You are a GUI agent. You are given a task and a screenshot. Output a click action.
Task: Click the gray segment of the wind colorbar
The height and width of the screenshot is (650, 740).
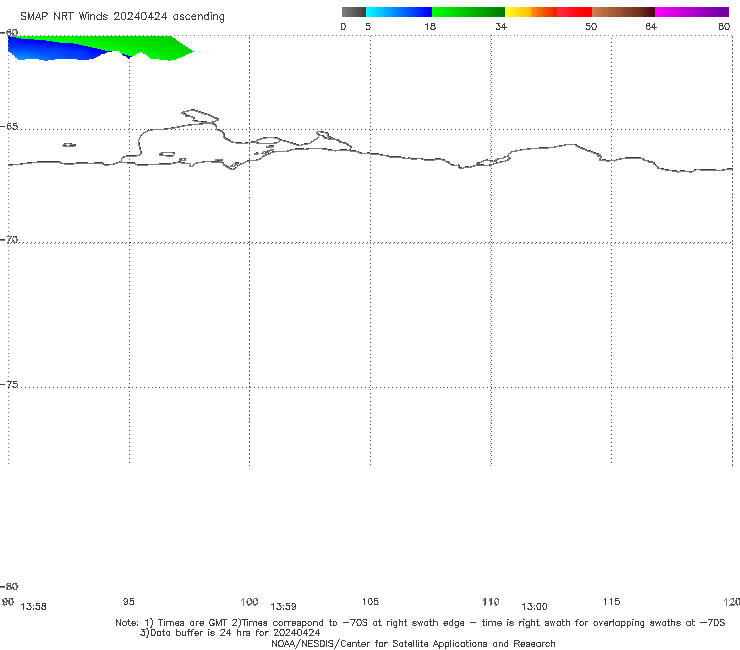[x=354, y=12]
